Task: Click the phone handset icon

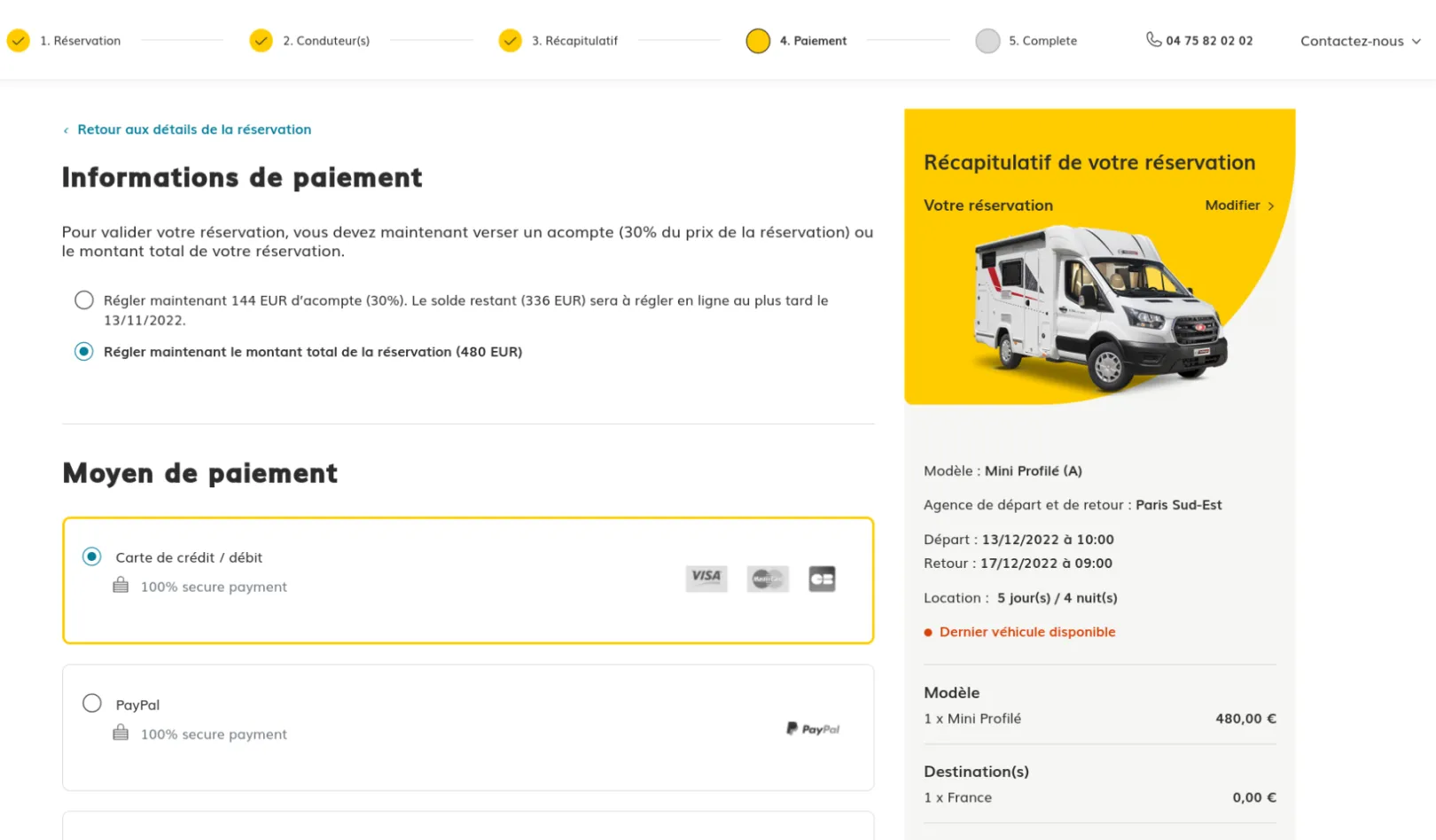Action: coord(1153,40)
